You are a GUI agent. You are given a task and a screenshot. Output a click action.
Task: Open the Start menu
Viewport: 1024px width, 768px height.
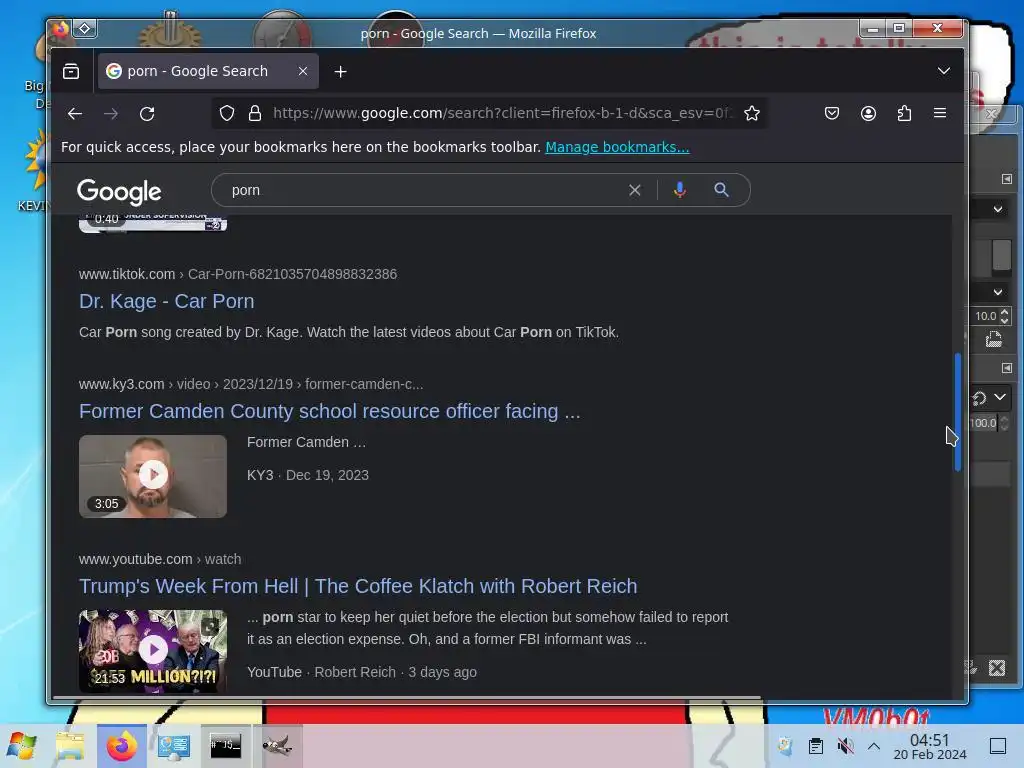(22, 746)
